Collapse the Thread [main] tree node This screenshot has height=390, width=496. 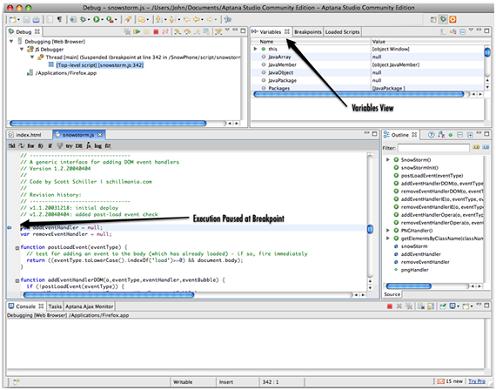[32, 57]
